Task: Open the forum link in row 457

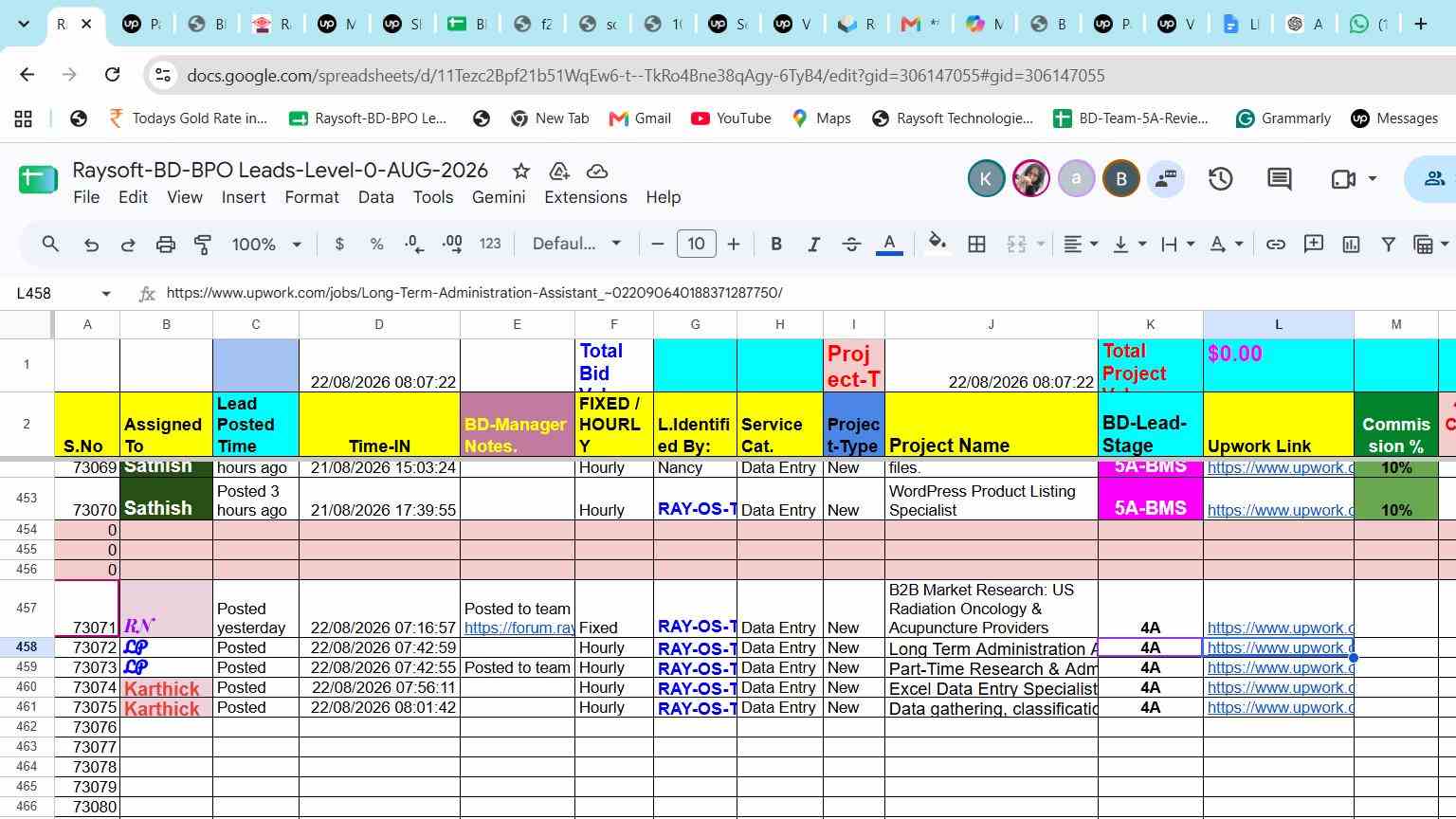Action: [x=519, y=628]
